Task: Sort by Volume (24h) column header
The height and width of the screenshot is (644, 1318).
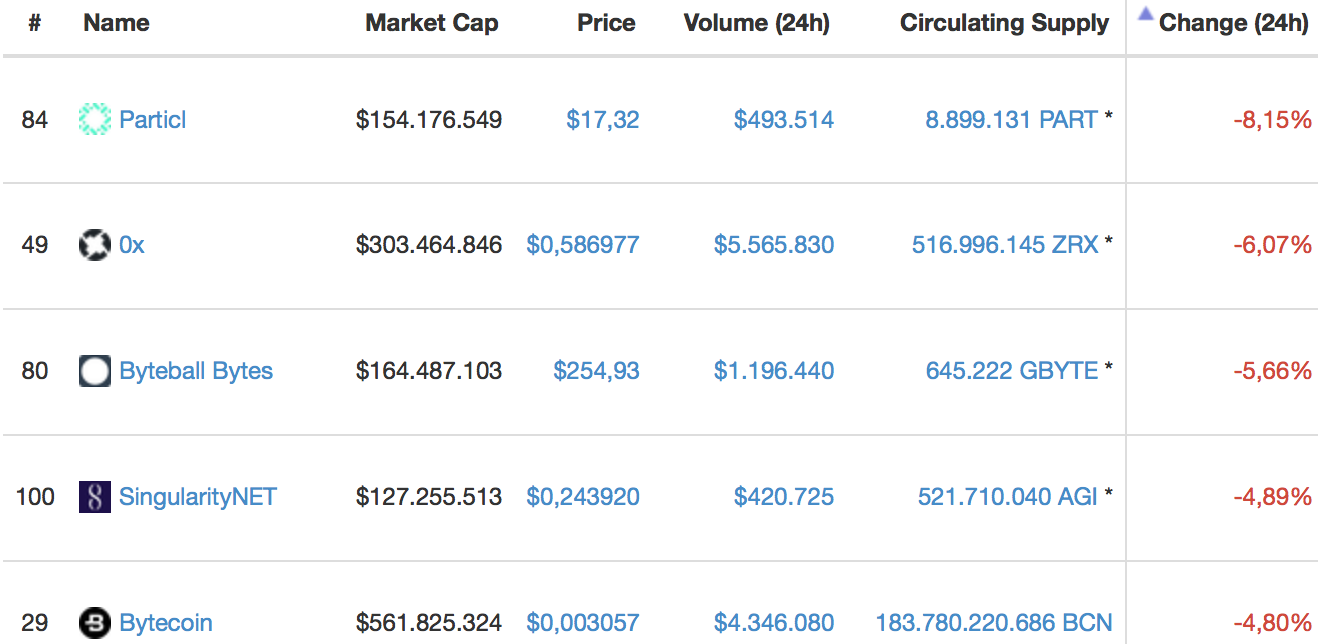Action: pyautogui.click(x=756, y=23)
